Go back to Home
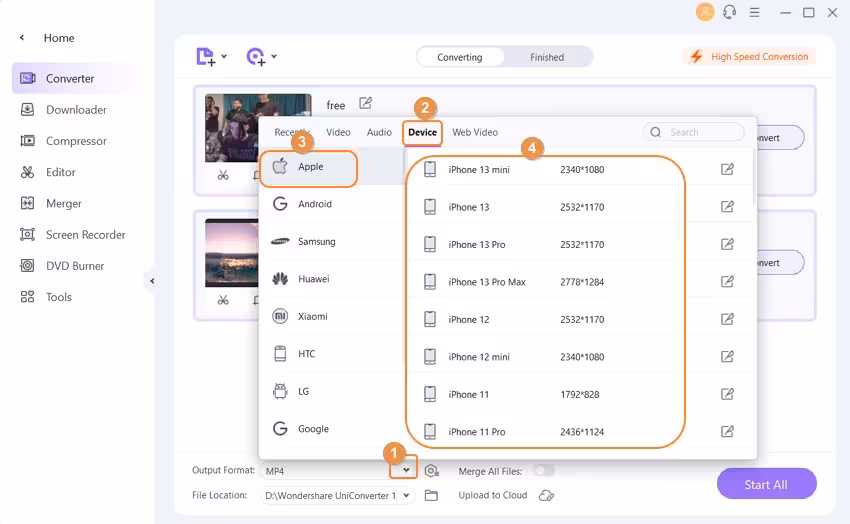This screenshot has width=850, height=524. click(59, 38)
